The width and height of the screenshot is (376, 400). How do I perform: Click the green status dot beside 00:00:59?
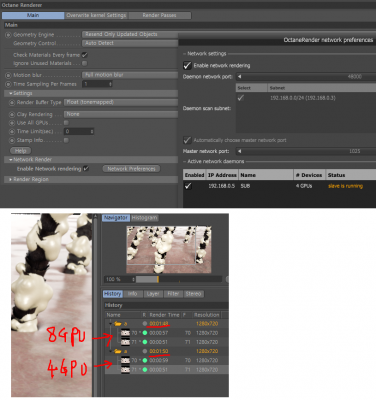[145, 360]
